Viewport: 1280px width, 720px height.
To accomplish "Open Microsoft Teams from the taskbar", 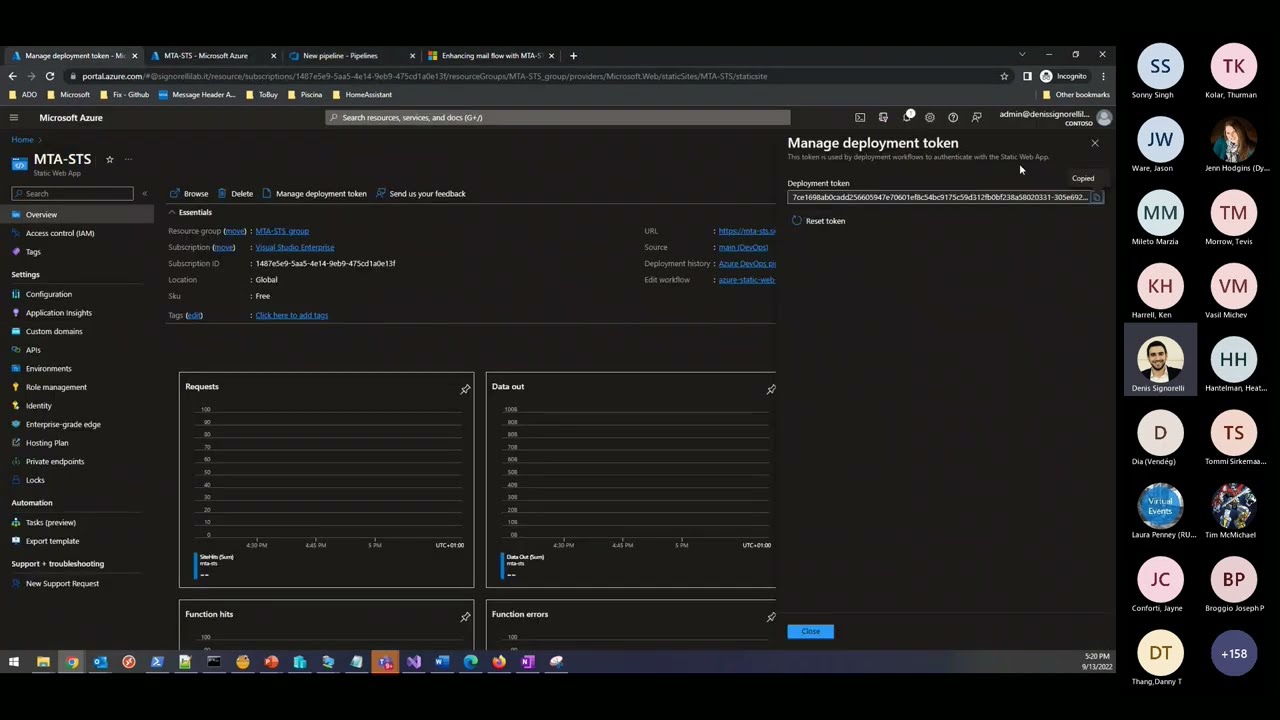I will (385, 662).
